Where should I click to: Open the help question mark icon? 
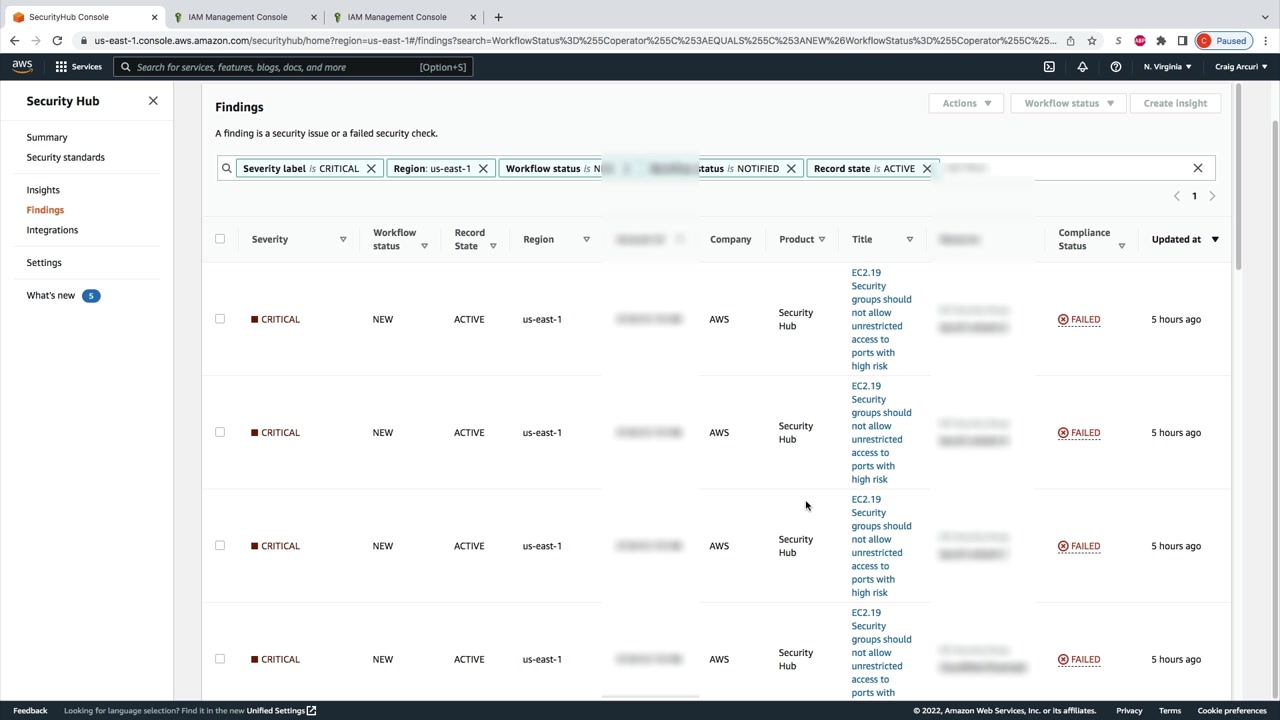(x=1116, y=67)
